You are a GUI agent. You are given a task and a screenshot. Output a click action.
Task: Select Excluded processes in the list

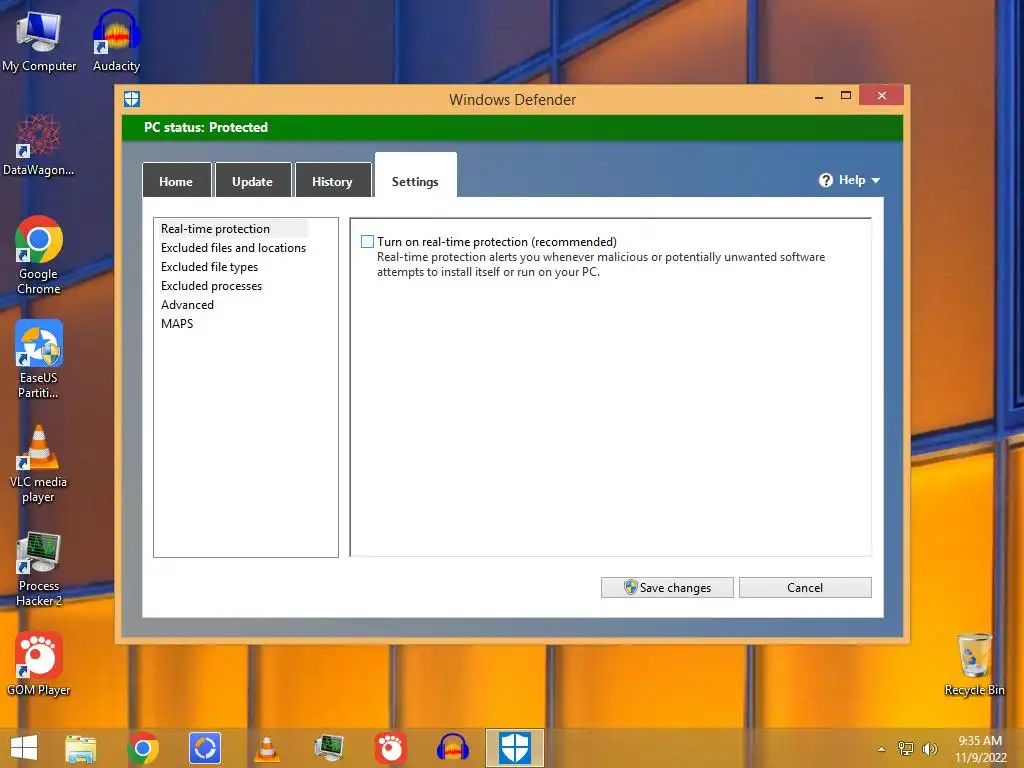(x=211, y=285)
